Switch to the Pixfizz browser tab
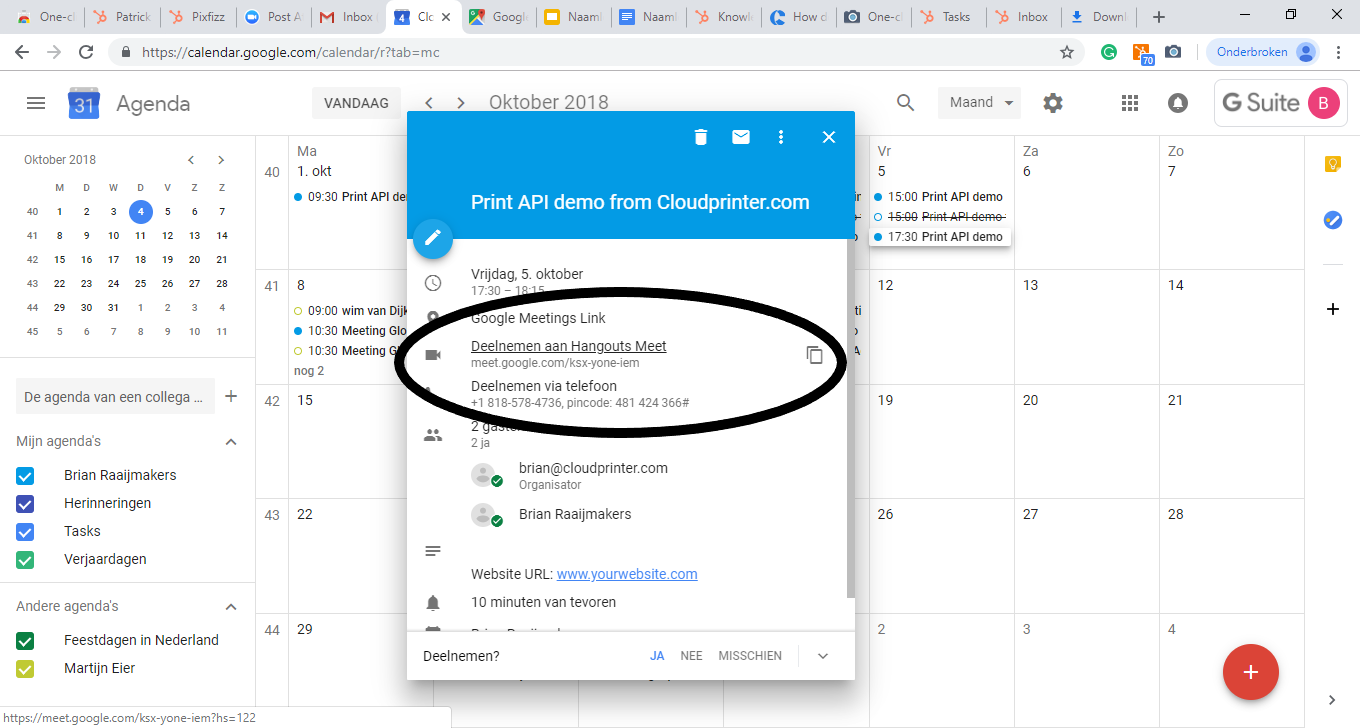 click(x=198, y=17)
